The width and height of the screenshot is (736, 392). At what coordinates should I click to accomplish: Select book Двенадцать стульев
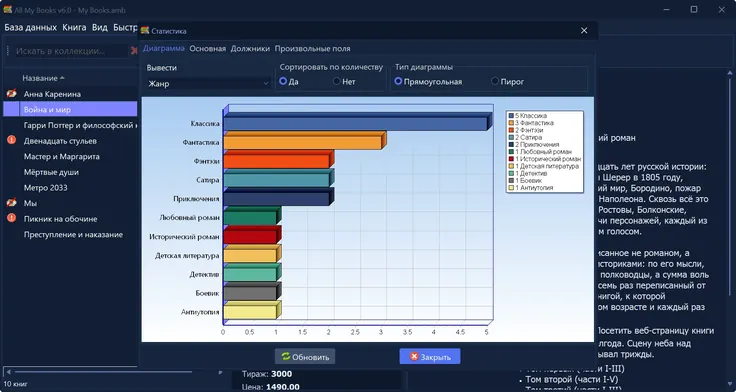(60, 141)
